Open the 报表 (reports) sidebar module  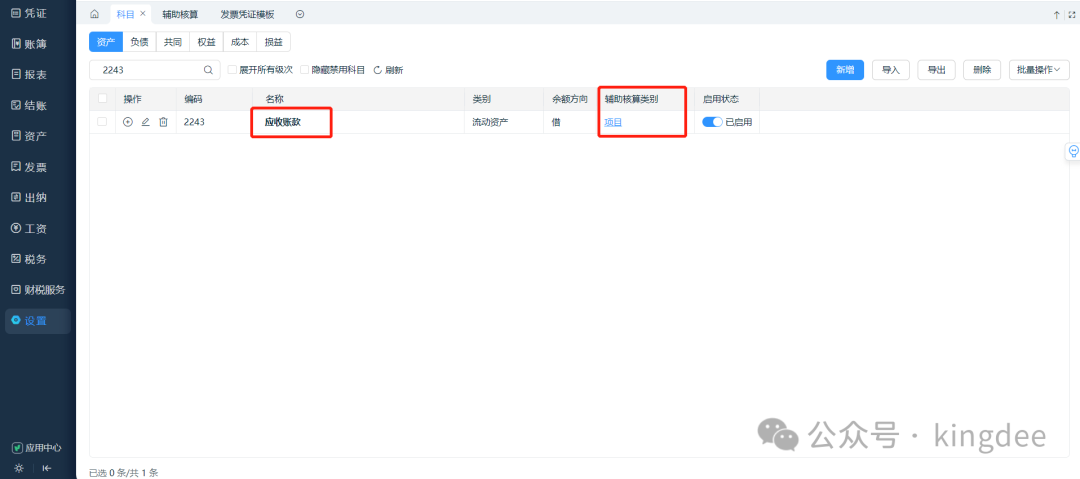point(29,74)
